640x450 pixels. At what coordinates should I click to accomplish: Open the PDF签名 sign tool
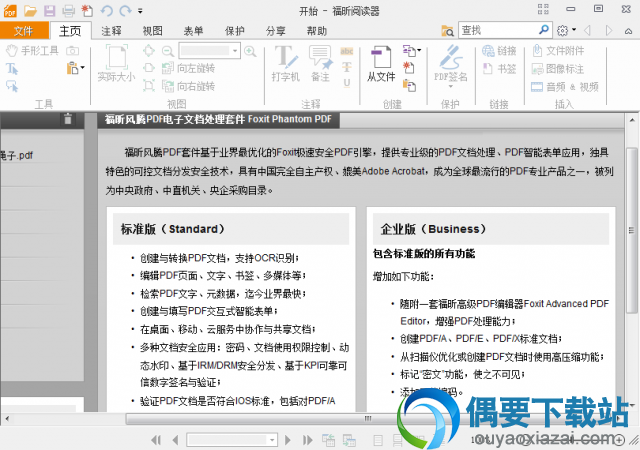(x=451, y=65)
